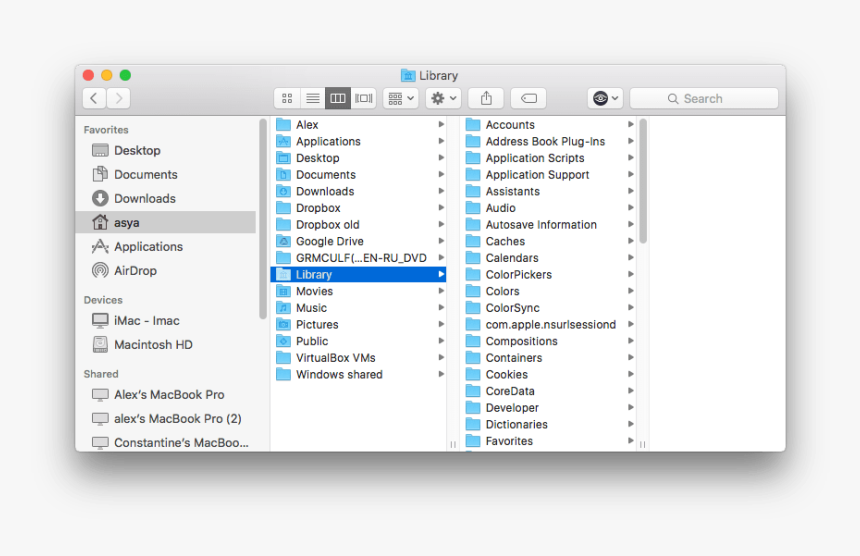The width and height of the screenshot is (860, 556).
Task: Select the Public folder
Action: coord(358,341)
